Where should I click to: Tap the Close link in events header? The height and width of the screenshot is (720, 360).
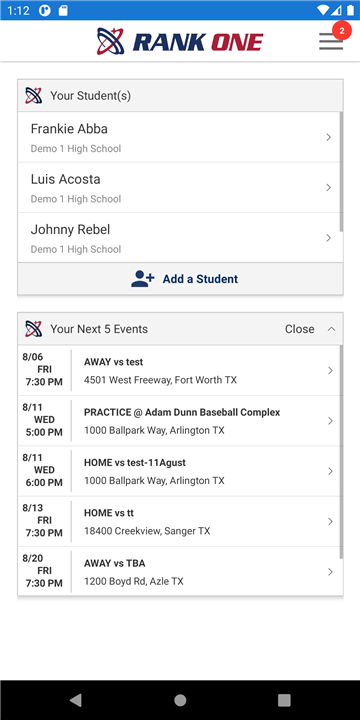pos(299,329)
